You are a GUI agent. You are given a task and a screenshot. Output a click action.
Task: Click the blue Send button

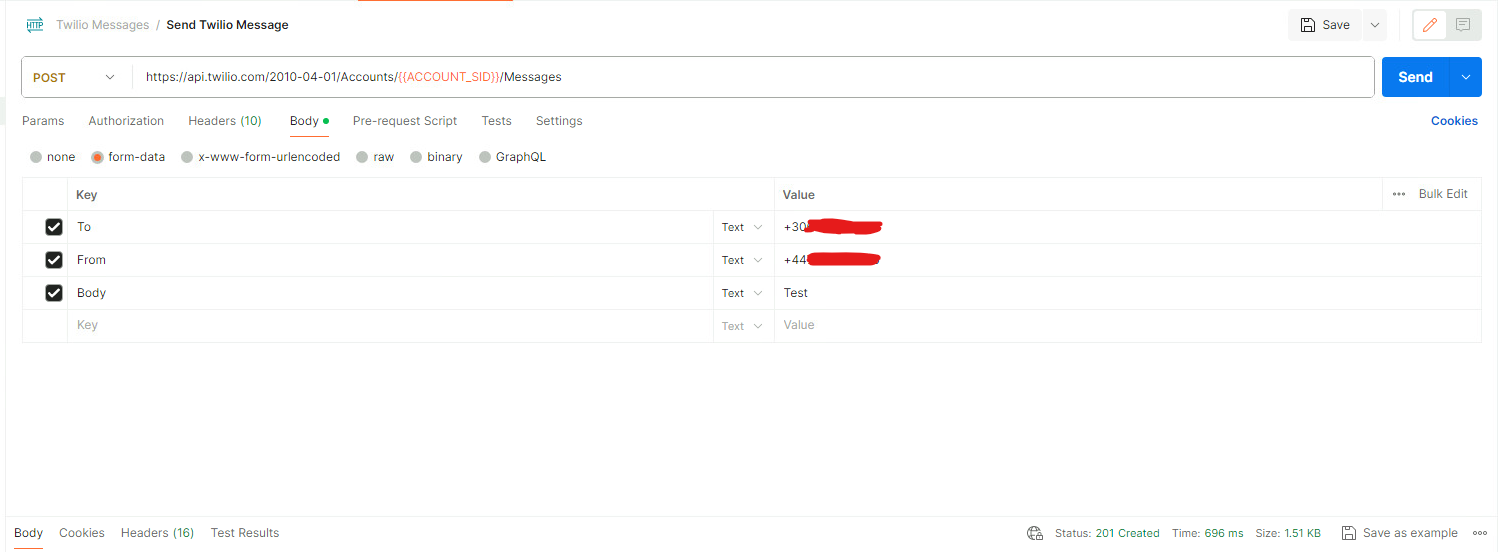pyautogui.click(x=1415, y=77)
